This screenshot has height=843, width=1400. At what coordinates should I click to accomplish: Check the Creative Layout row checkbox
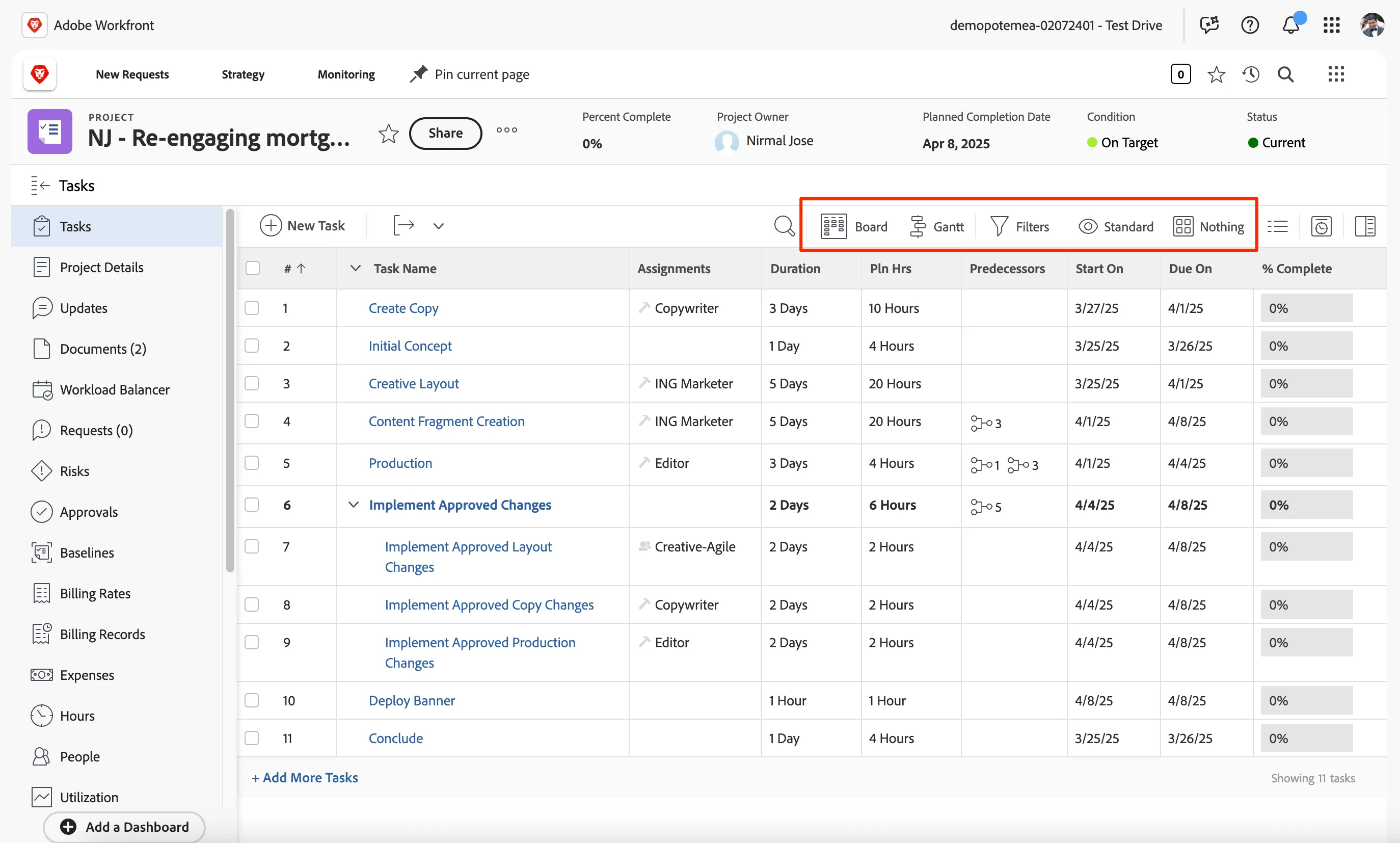(x=252, y=383)
